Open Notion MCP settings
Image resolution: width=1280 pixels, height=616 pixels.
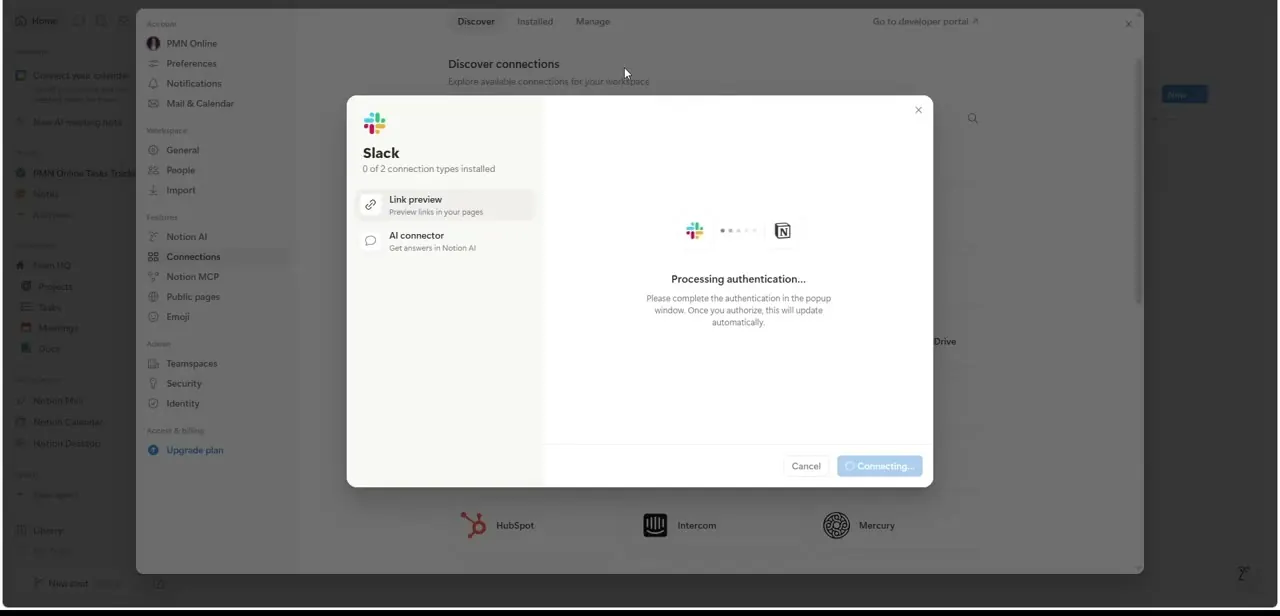point(217,277)
